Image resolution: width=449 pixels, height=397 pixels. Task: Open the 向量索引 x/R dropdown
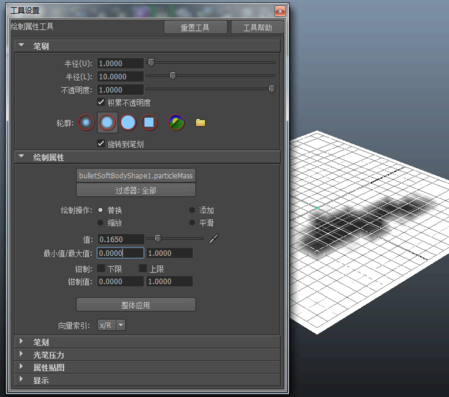[111, 325]
